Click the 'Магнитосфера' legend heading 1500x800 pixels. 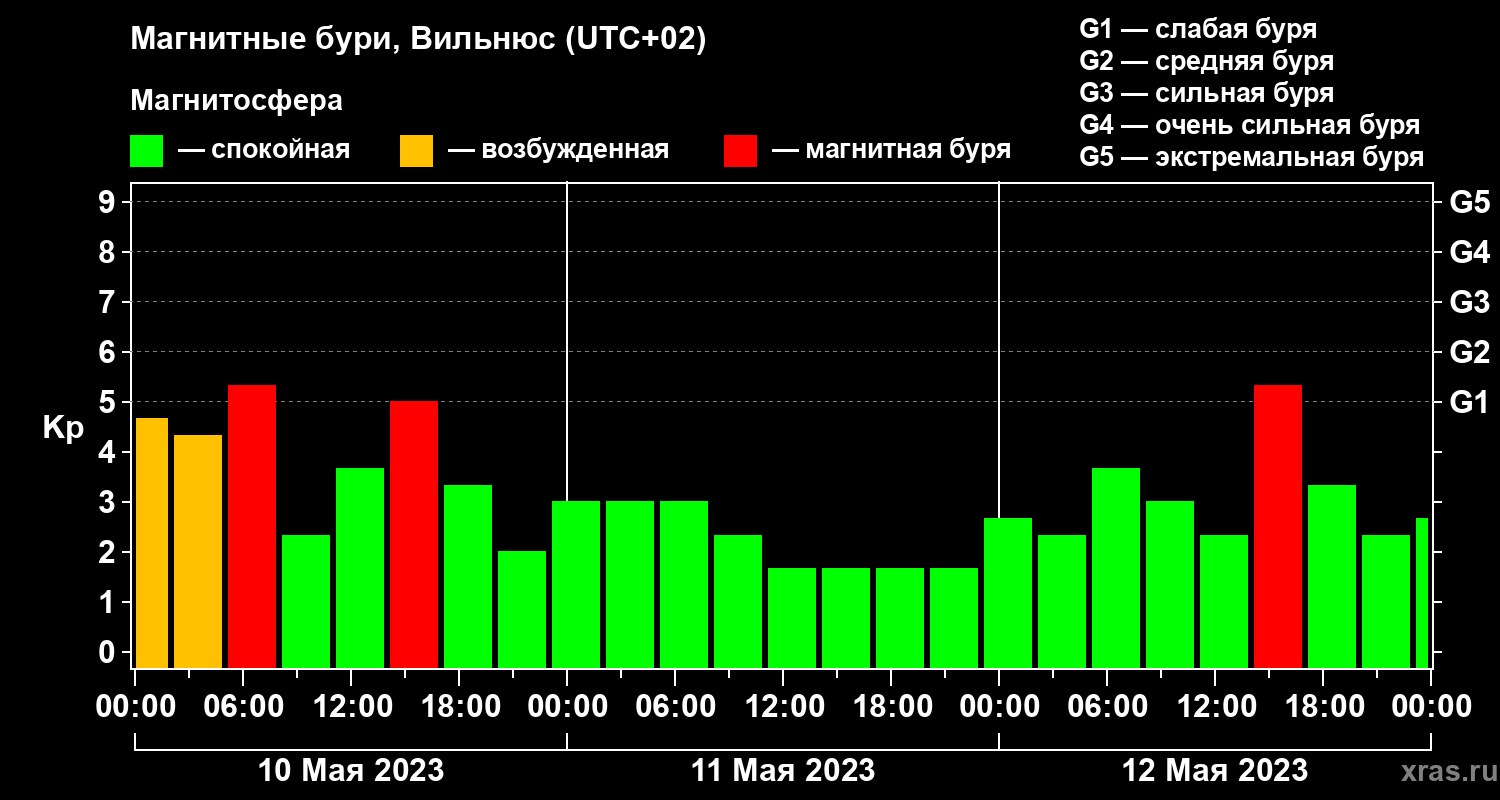(x=237, y=101)
